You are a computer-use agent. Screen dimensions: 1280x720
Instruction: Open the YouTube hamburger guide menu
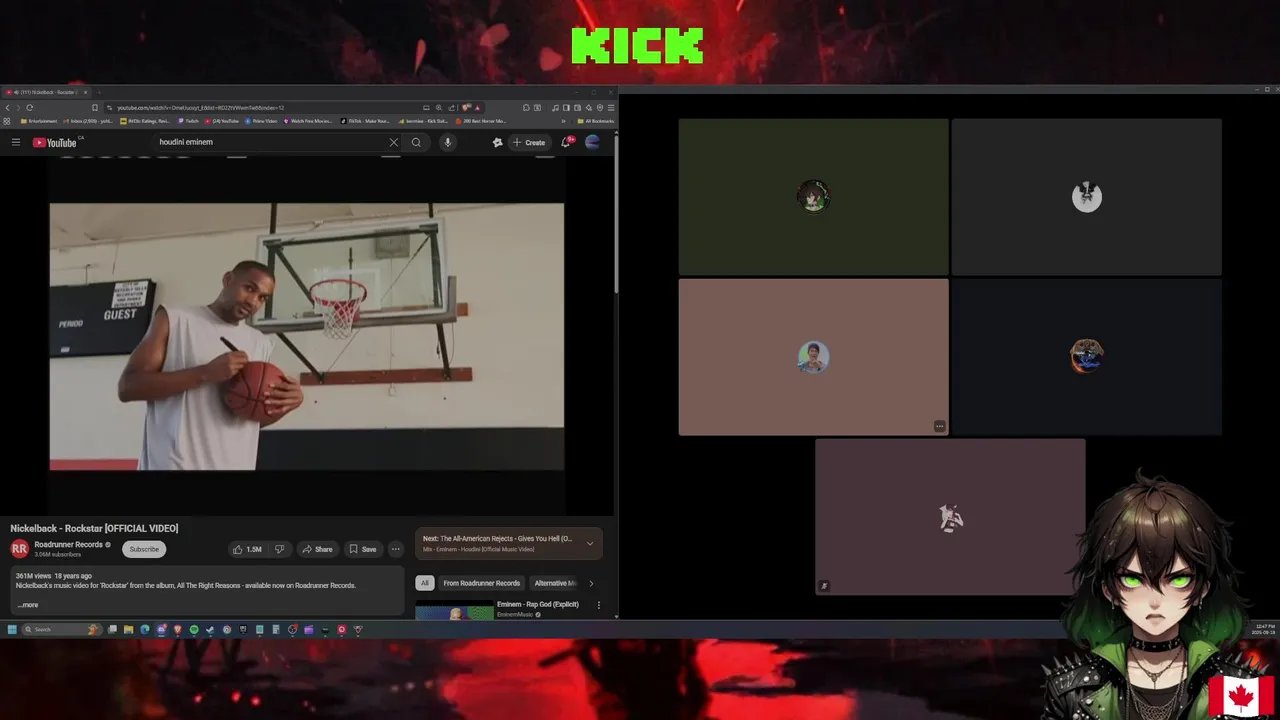click(x=16, y=142)
